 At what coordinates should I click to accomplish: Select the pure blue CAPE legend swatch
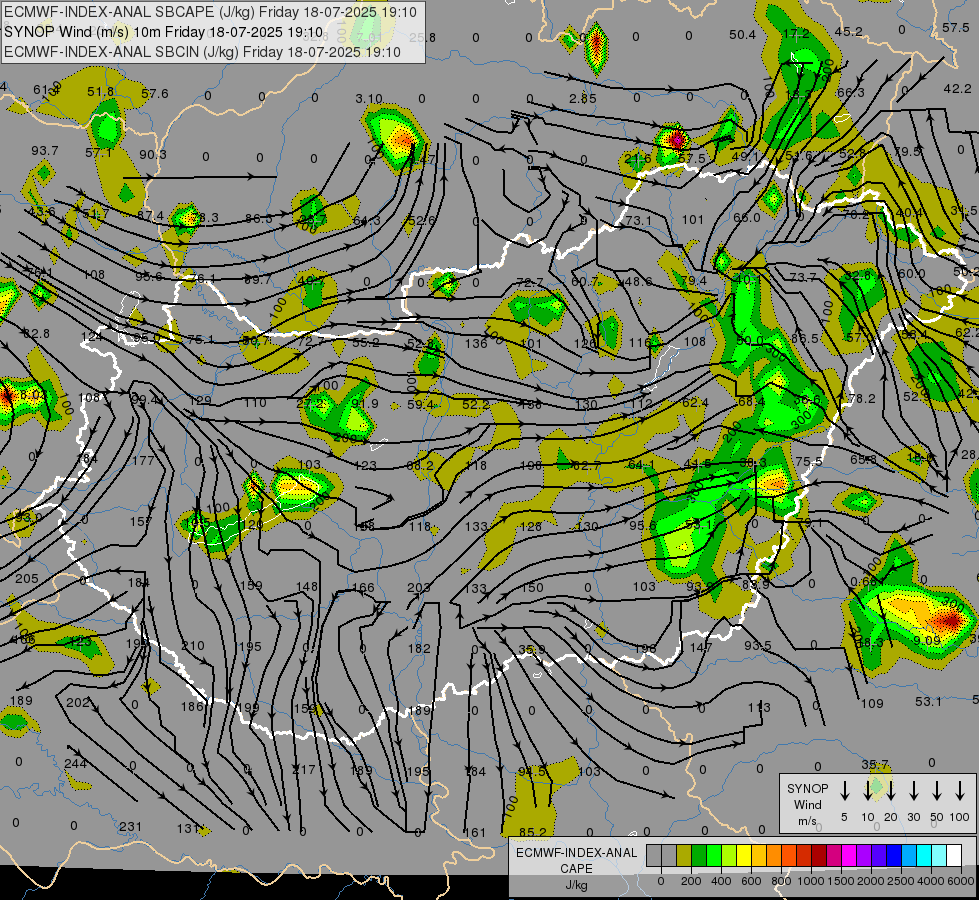click(x=893, y=856)
